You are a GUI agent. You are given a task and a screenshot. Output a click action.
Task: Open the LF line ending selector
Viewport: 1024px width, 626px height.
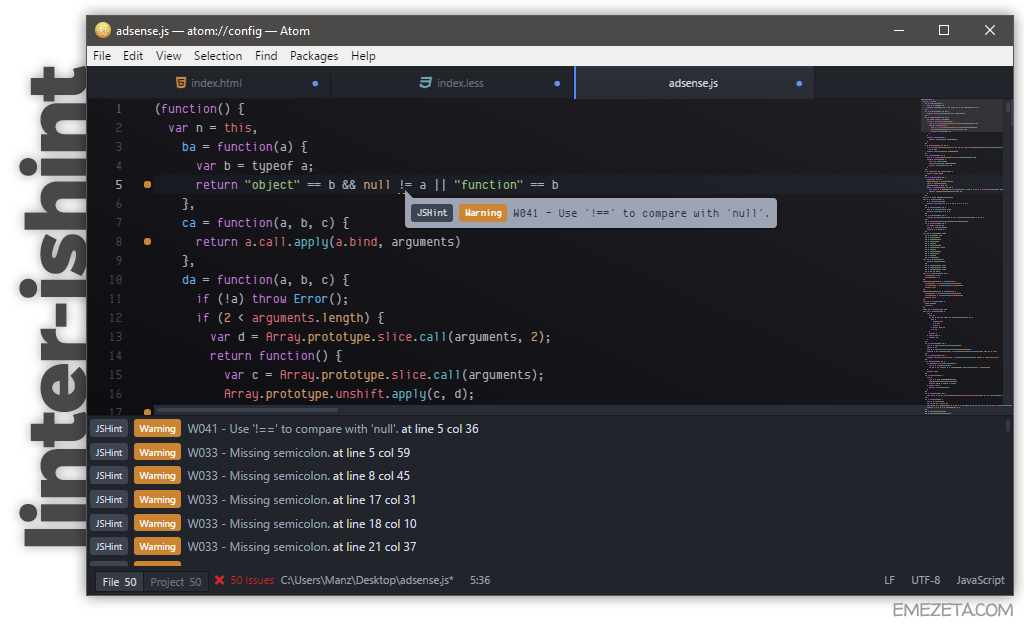pyautogui.click(x=889, y=580)
